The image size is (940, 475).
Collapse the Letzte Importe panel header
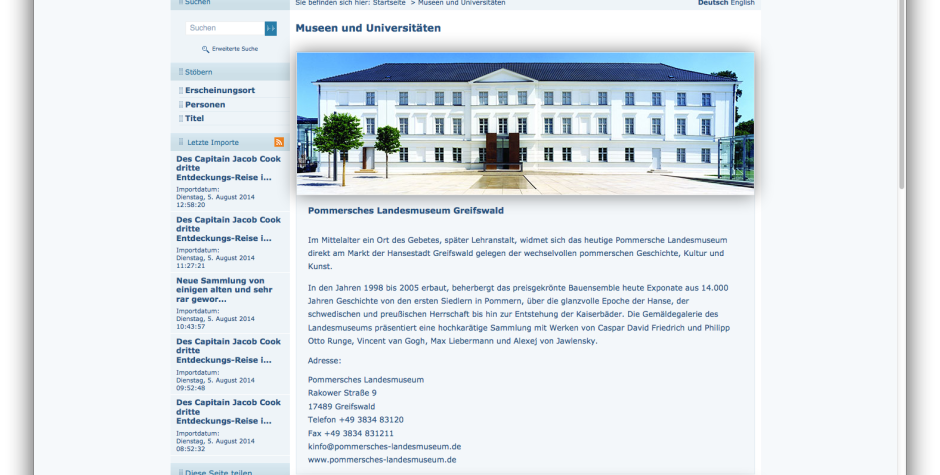point(230,142)
